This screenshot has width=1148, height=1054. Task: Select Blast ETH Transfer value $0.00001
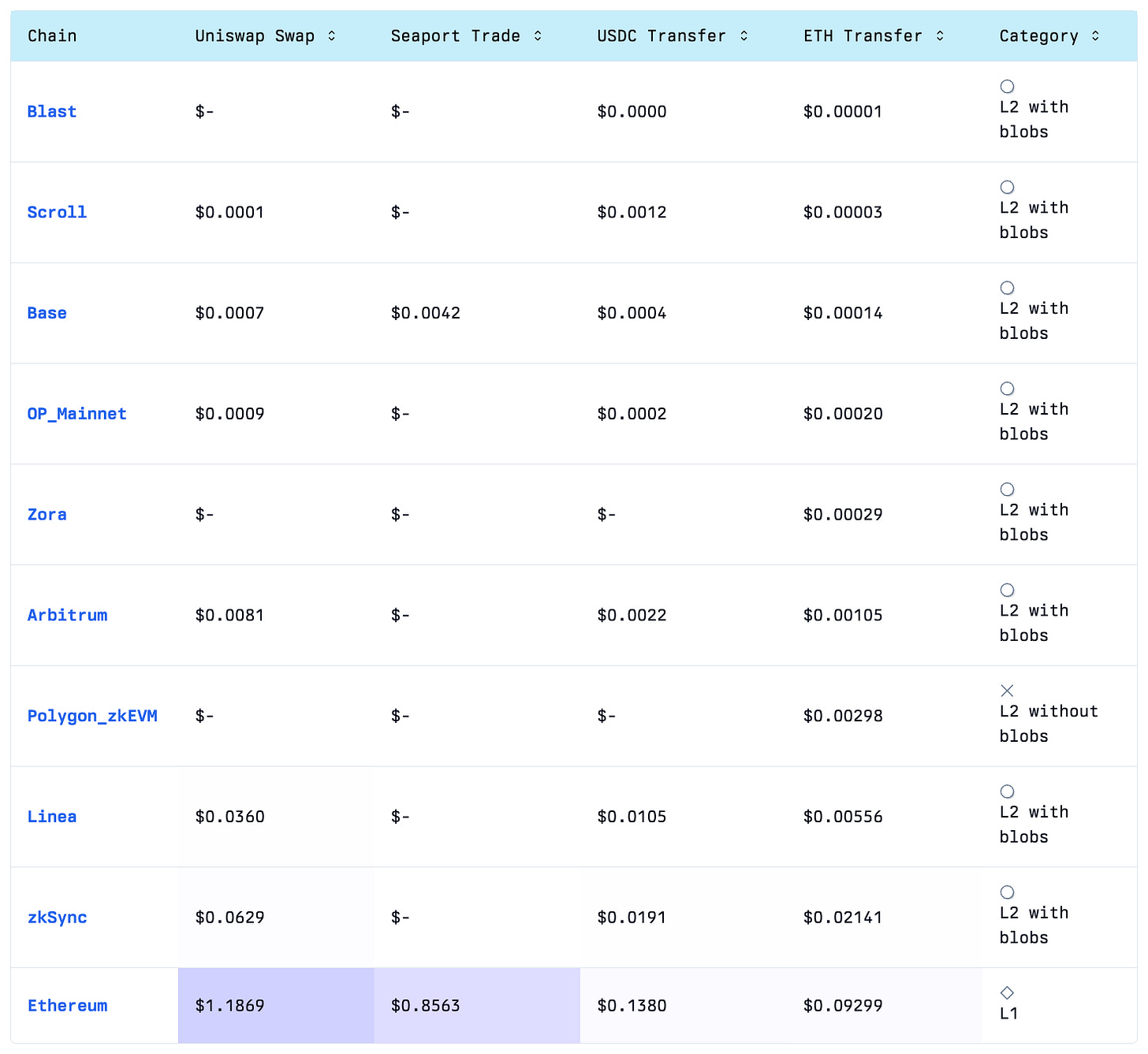point(843,112)
